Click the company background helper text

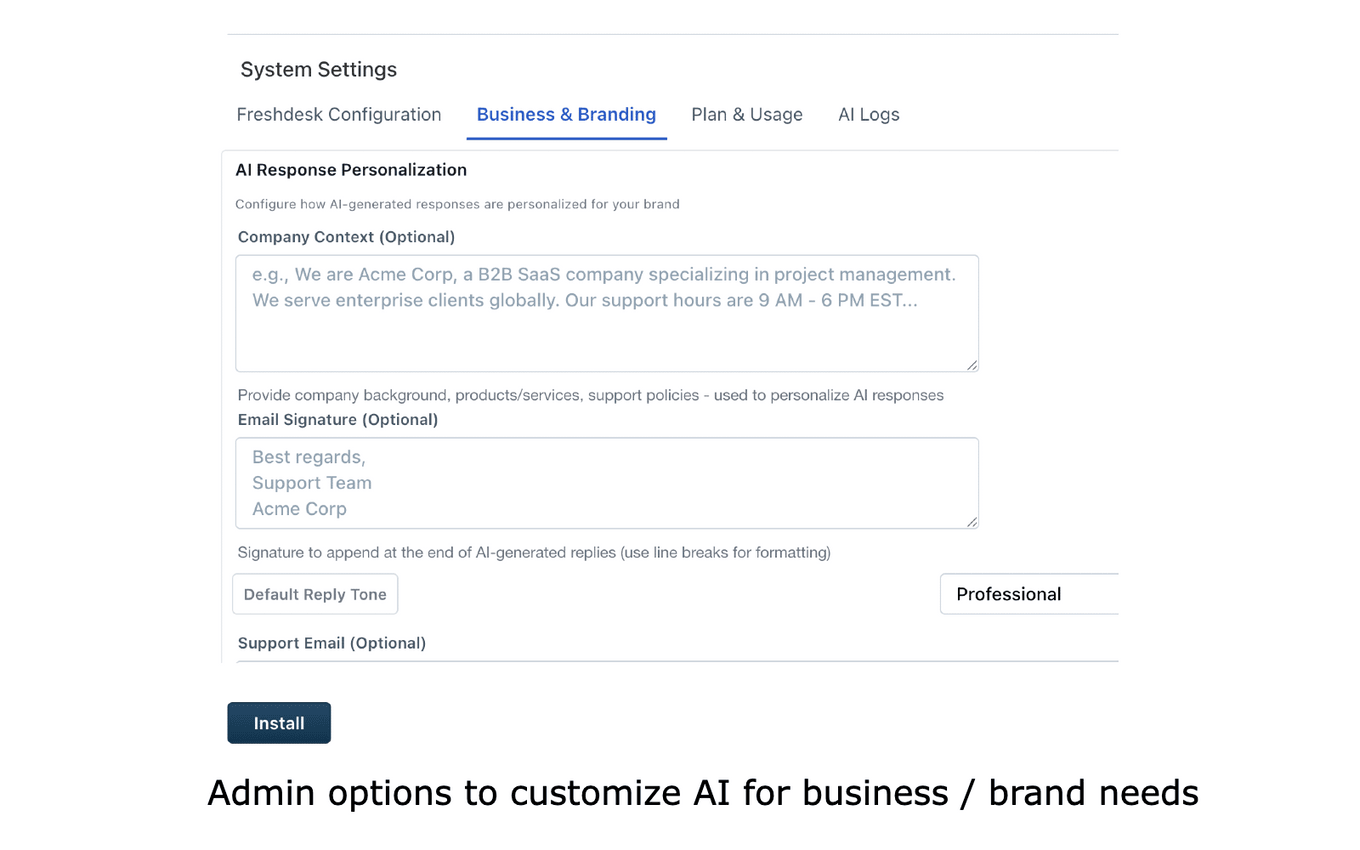pos(590,395)
